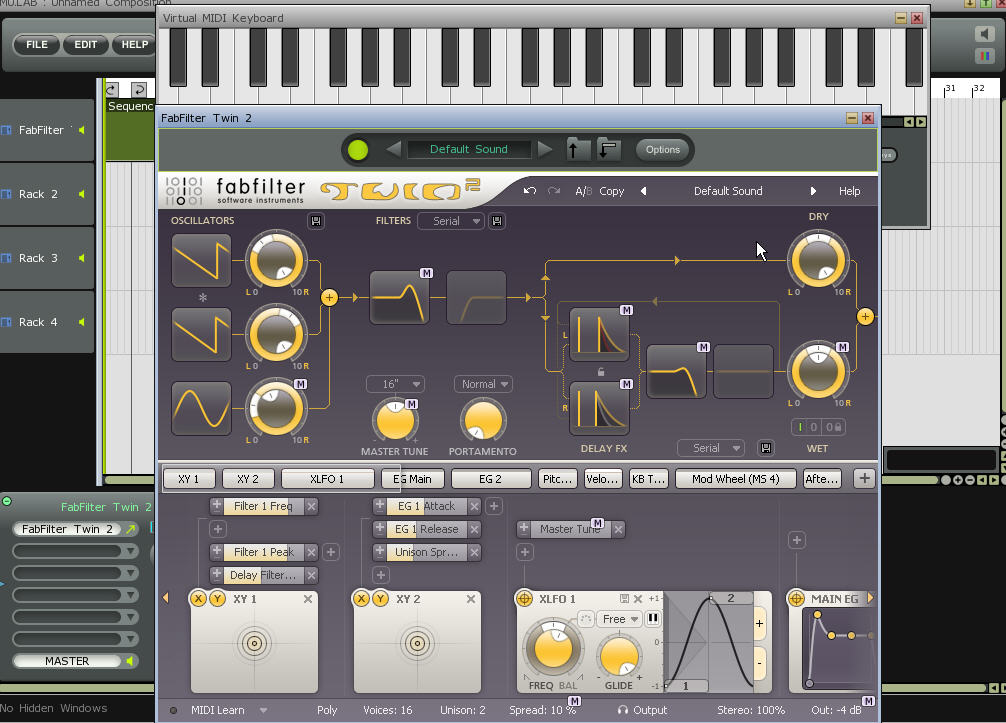Click inside the XY 1 pad
Screen dimensions: 1006x723
(x=254, y=643)
